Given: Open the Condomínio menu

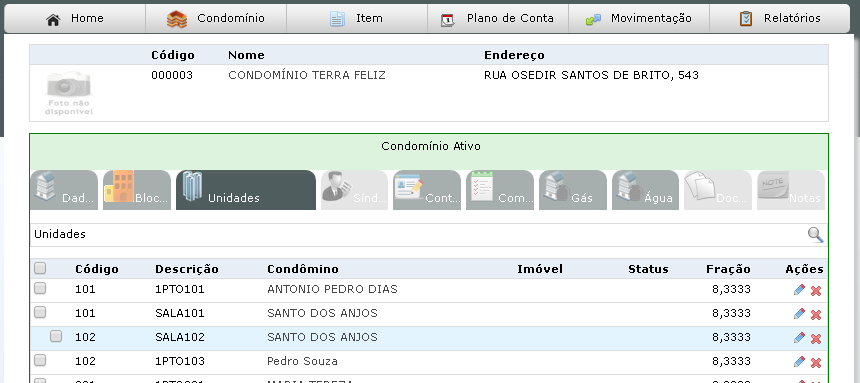Looking at the screenshot, I should (x=216, y=19).
